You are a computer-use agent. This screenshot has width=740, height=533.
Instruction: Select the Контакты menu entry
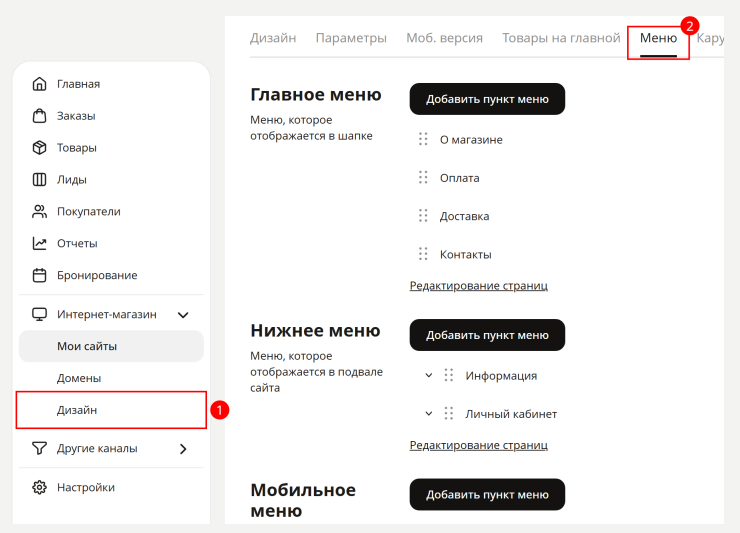(465, 254)
